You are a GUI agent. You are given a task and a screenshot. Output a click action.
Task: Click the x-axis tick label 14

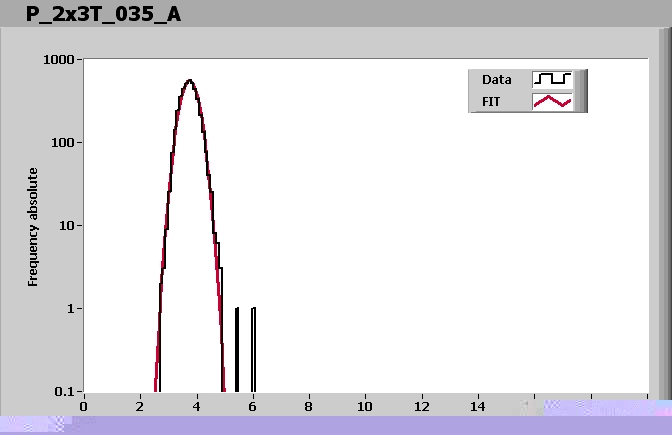pyautogui.click(x=478, y=406)
